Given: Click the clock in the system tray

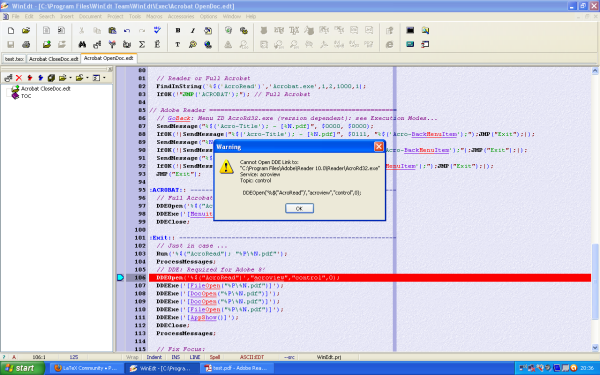Looking at the screenshot, I should coord(587,368).
